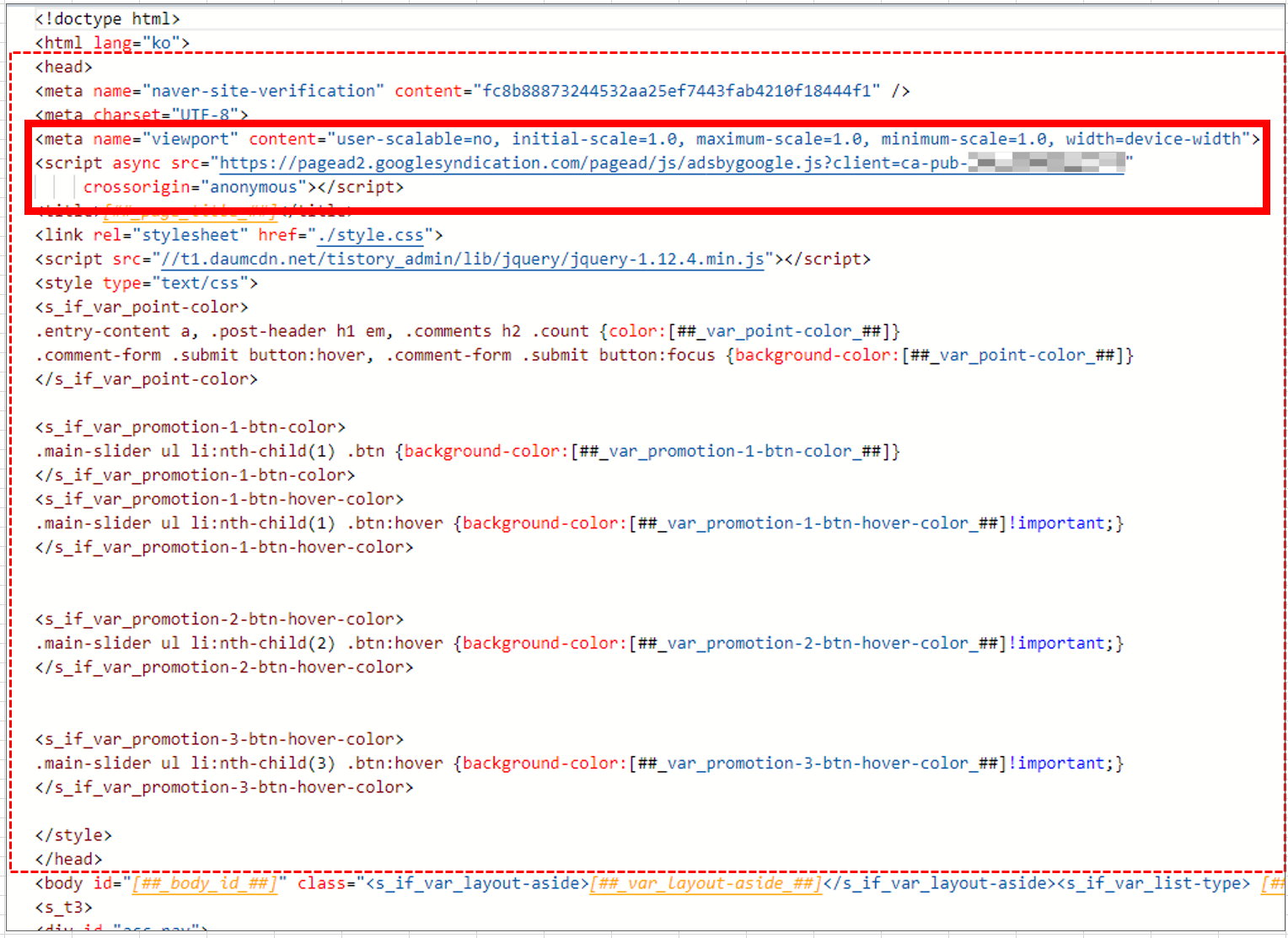Click the <!doctype html> line
Viewport: 1288px width, 938px height.
click(x=107, y=19)
